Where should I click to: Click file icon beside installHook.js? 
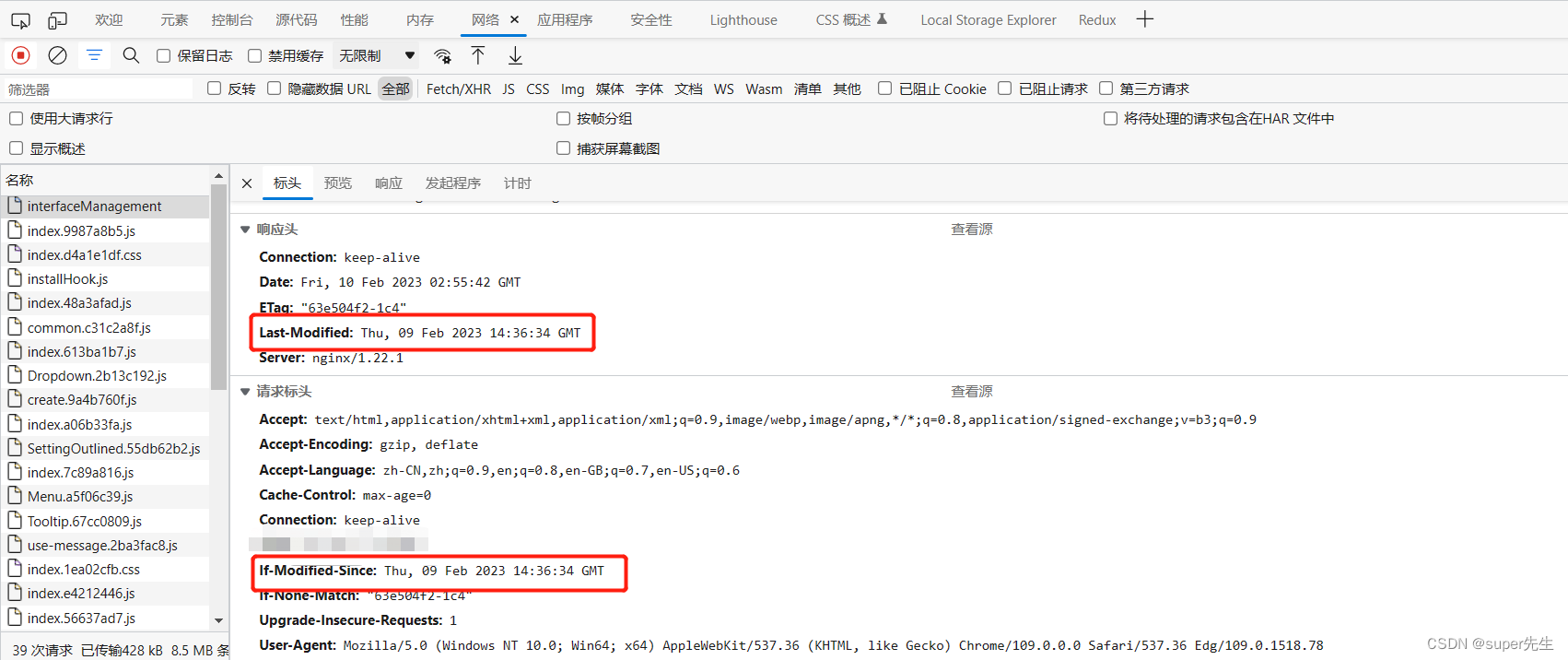click(15, 278)
